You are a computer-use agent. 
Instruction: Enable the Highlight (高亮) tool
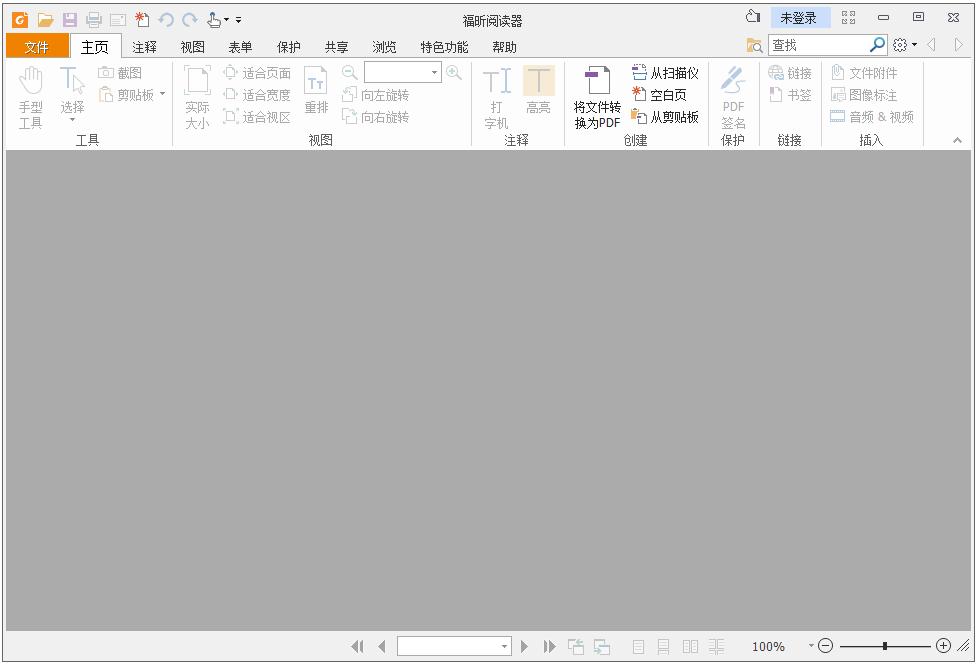click(x=539, y=95)
